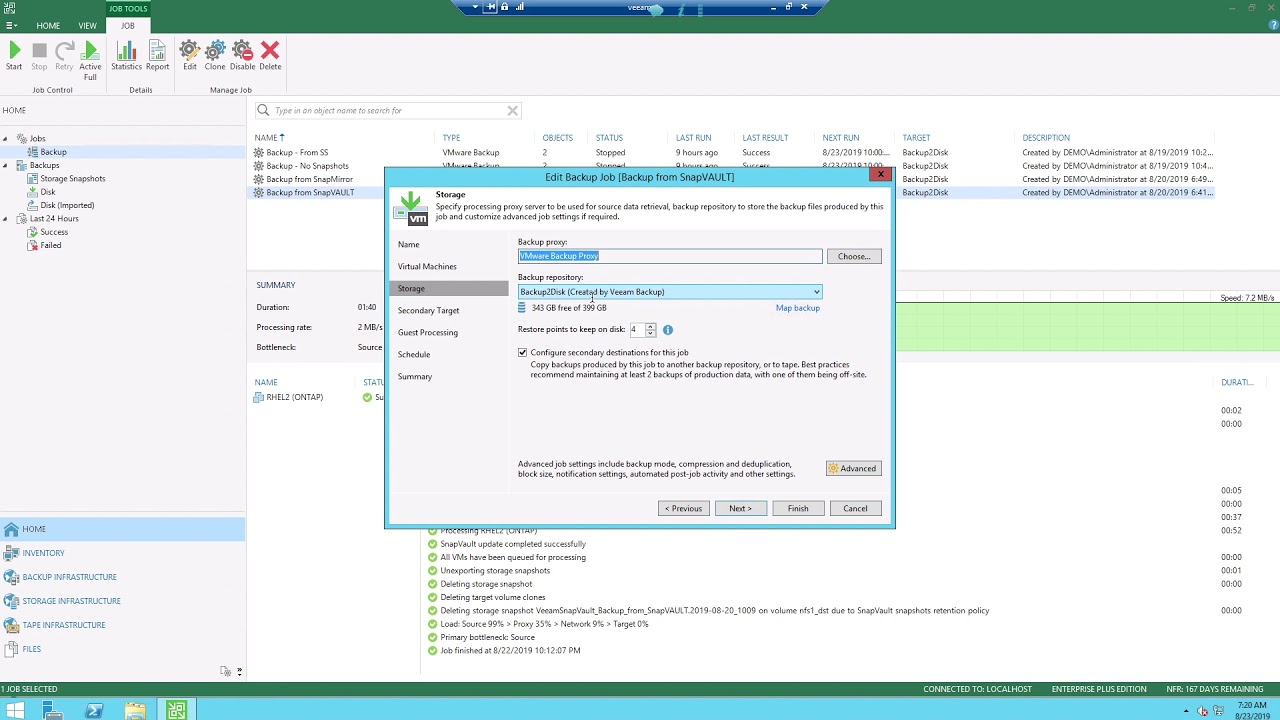The height and width of the screenshot is (720, 1280).
Task: Click the Map backup link
Action: pyautogui.click(x=798, y=308)
